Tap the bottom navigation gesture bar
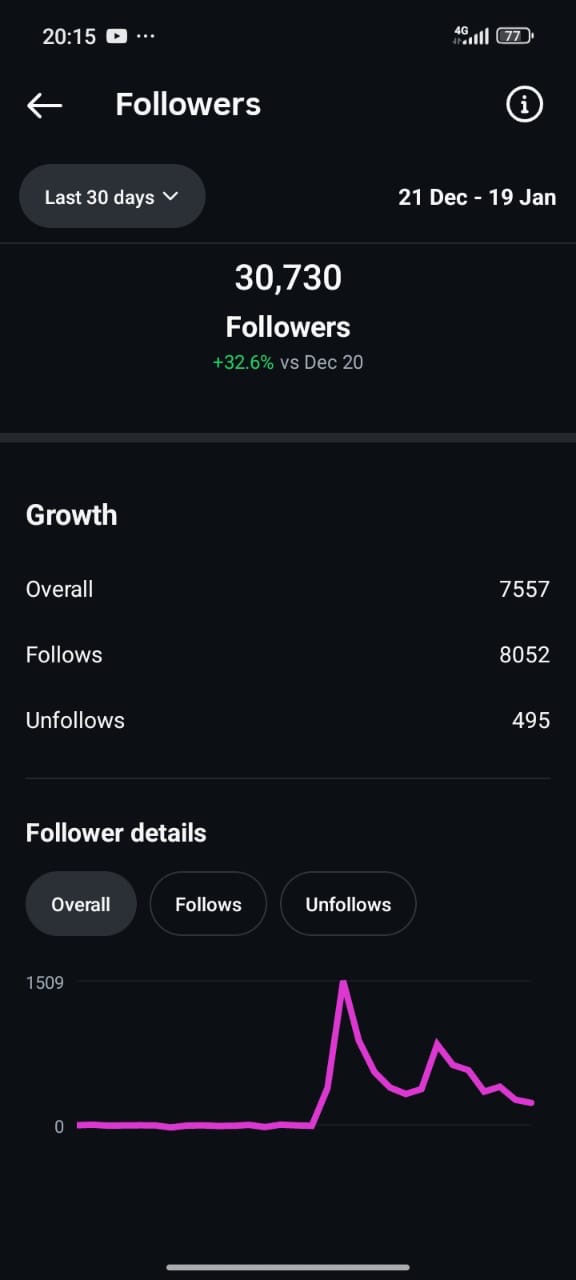Viewport: 576px width, 1280px height. tap(288, 1267)
